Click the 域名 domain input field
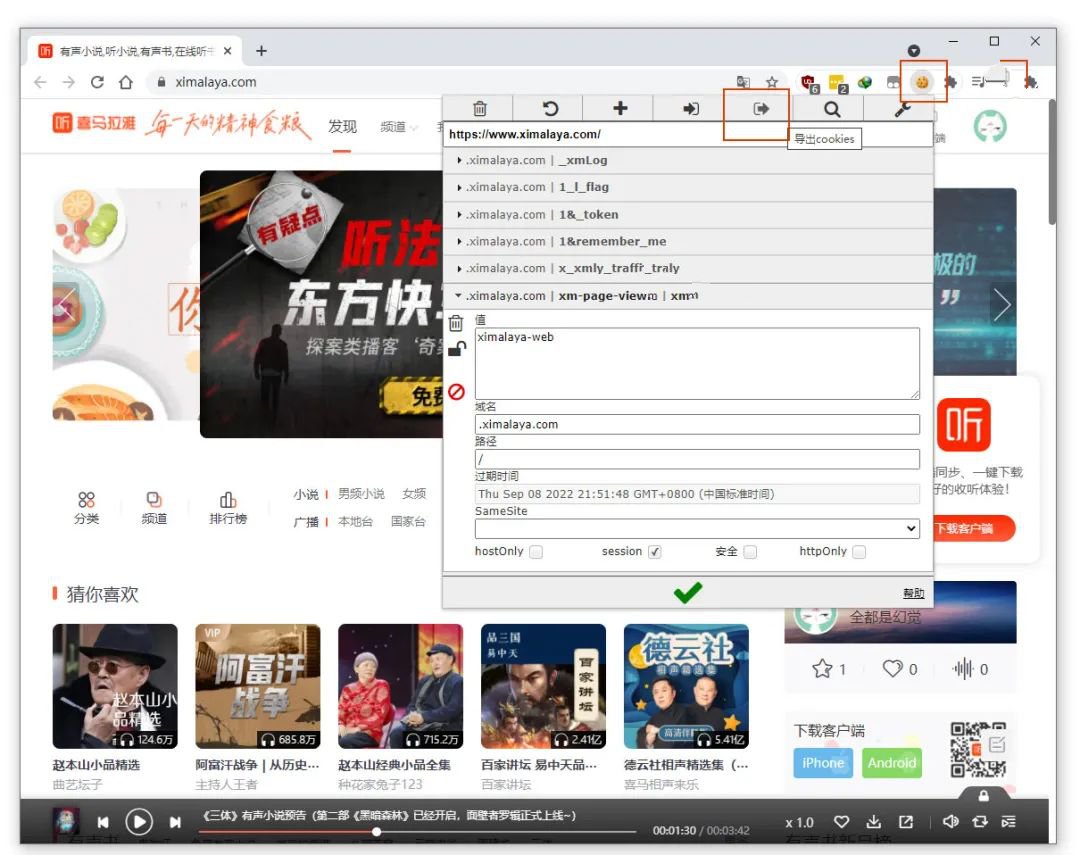1080x855 pixels. [697, 424]
